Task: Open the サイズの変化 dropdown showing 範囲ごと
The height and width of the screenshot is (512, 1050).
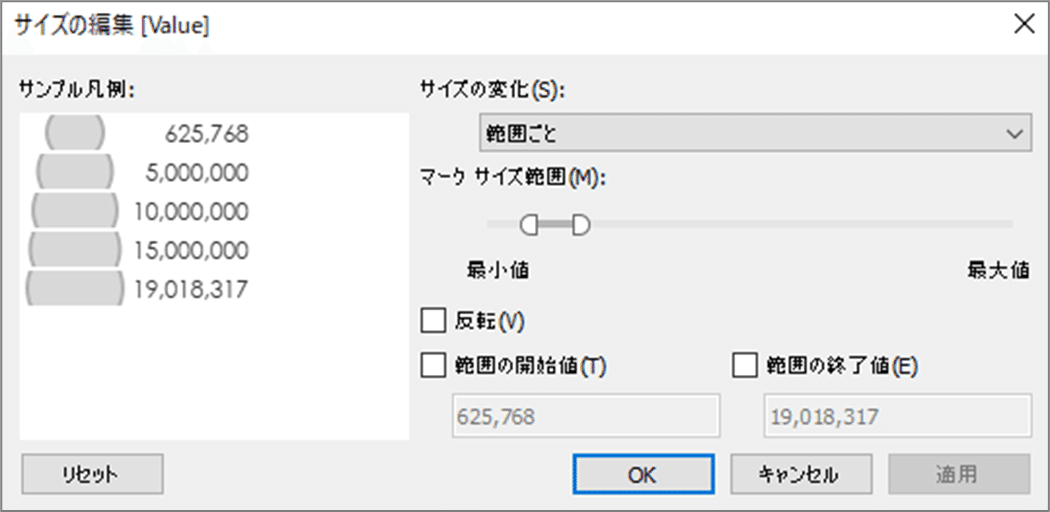Action: pos(755,133)
